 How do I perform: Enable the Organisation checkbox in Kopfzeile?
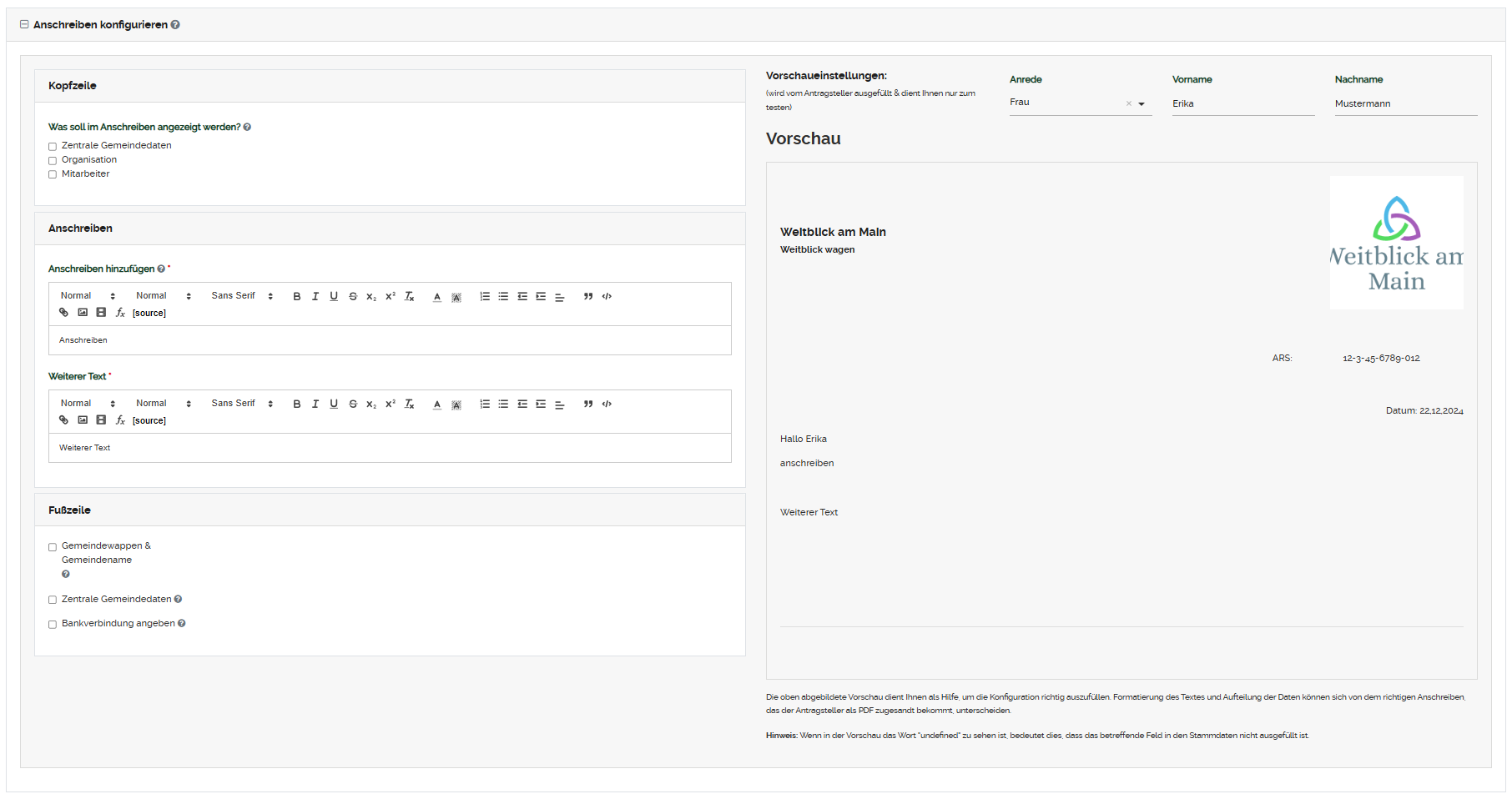point(53,161)
